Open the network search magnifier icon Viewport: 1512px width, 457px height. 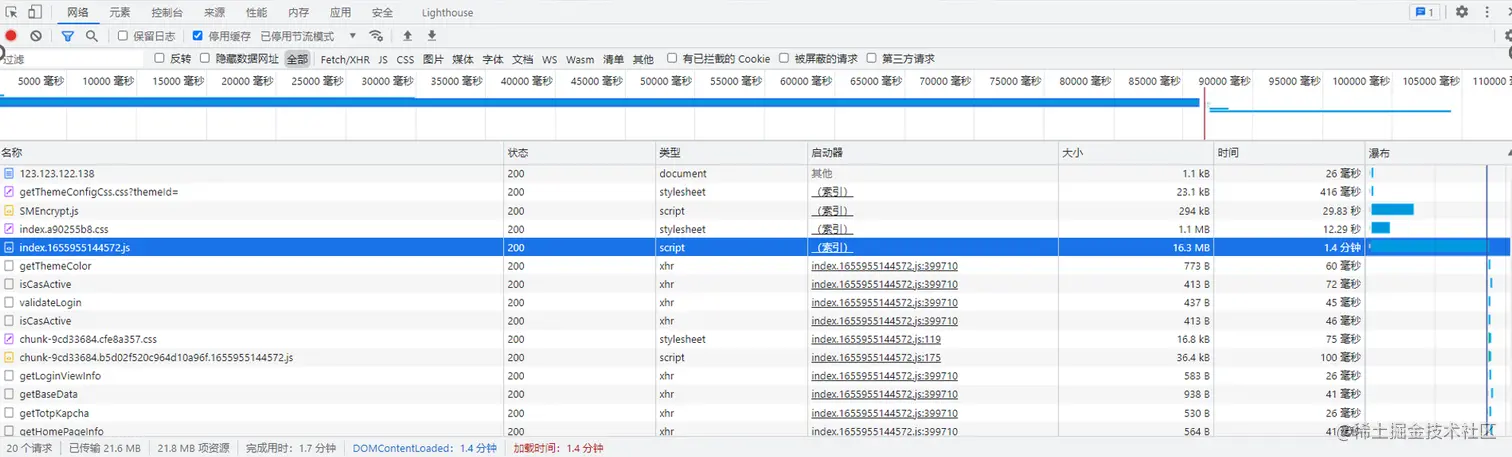[x=92, y=36]
